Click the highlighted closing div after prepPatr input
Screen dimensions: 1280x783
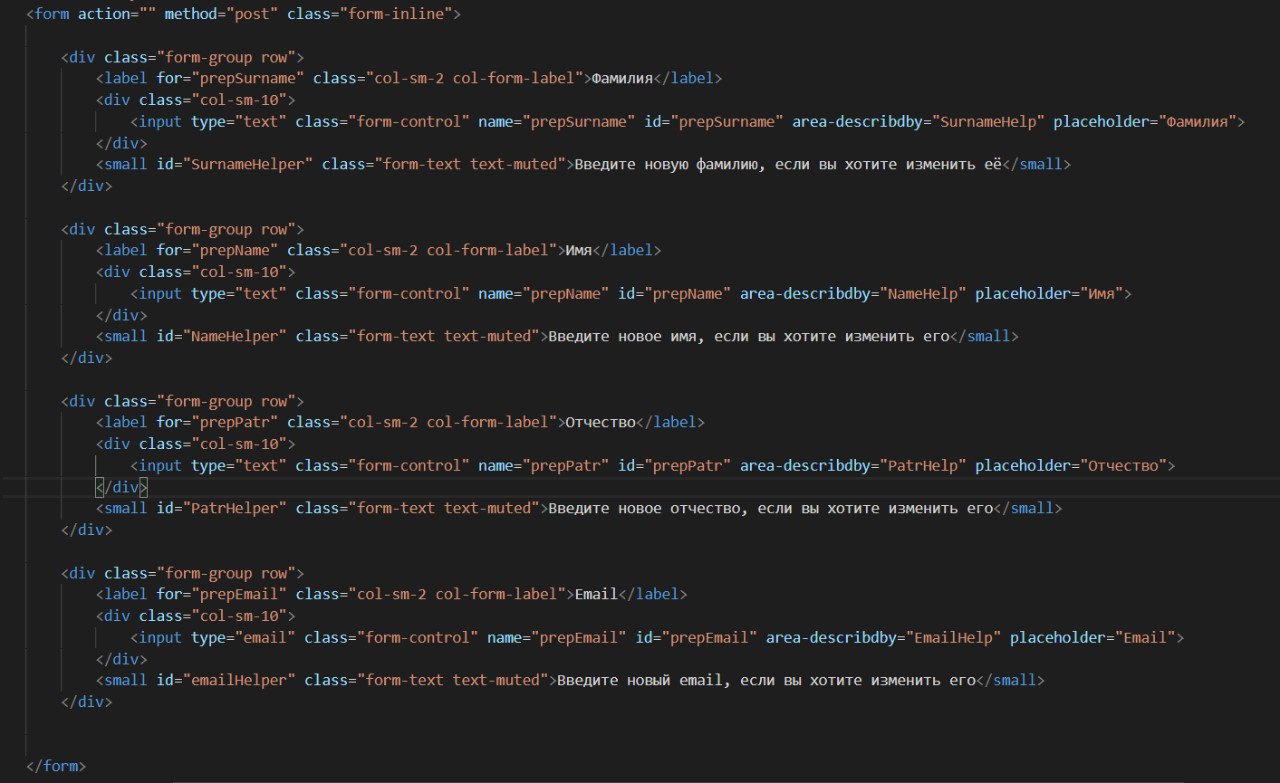[121, 487]
